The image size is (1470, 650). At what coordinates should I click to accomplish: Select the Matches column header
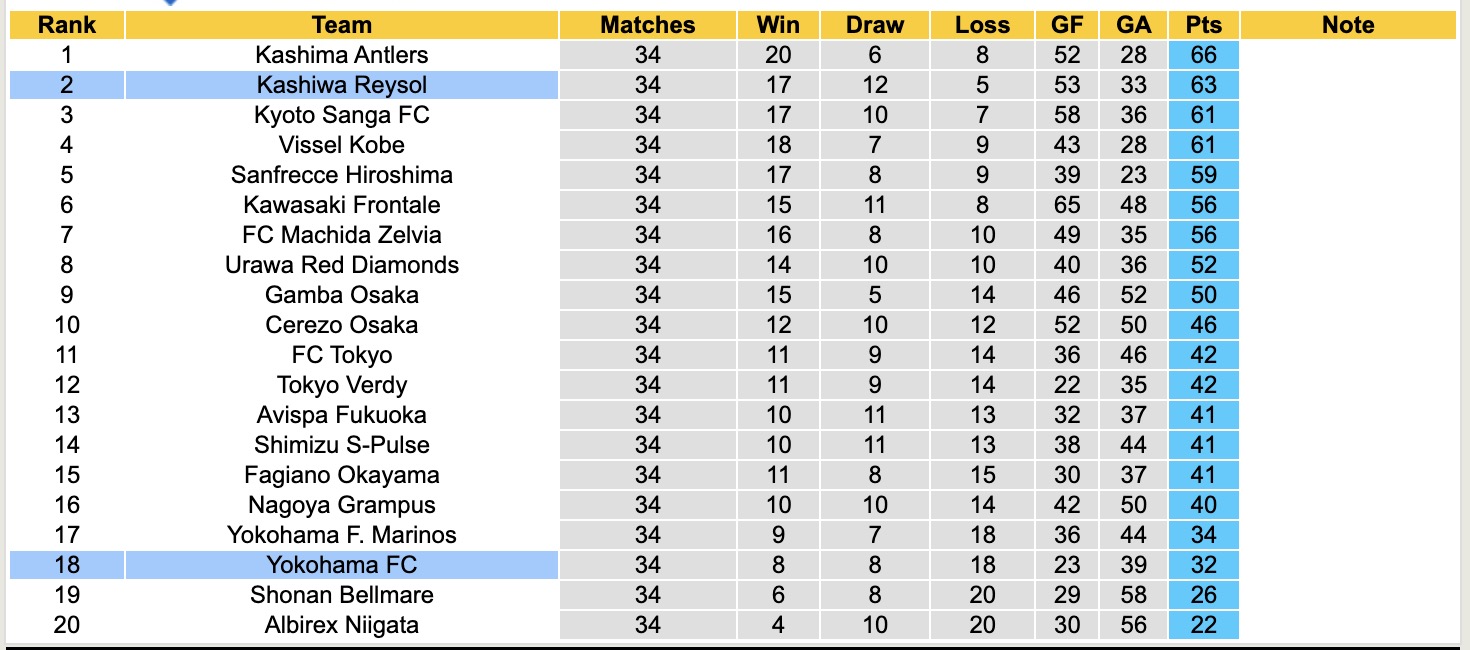(647, 25)
